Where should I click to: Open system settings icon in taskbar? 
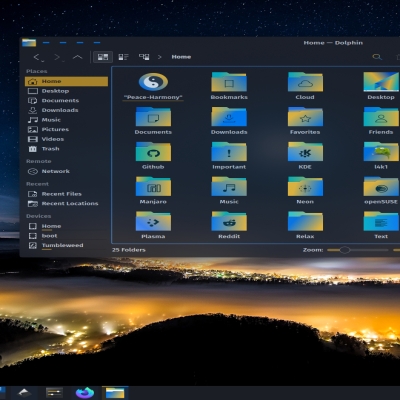pyautogui.click(x=54, y=393)
